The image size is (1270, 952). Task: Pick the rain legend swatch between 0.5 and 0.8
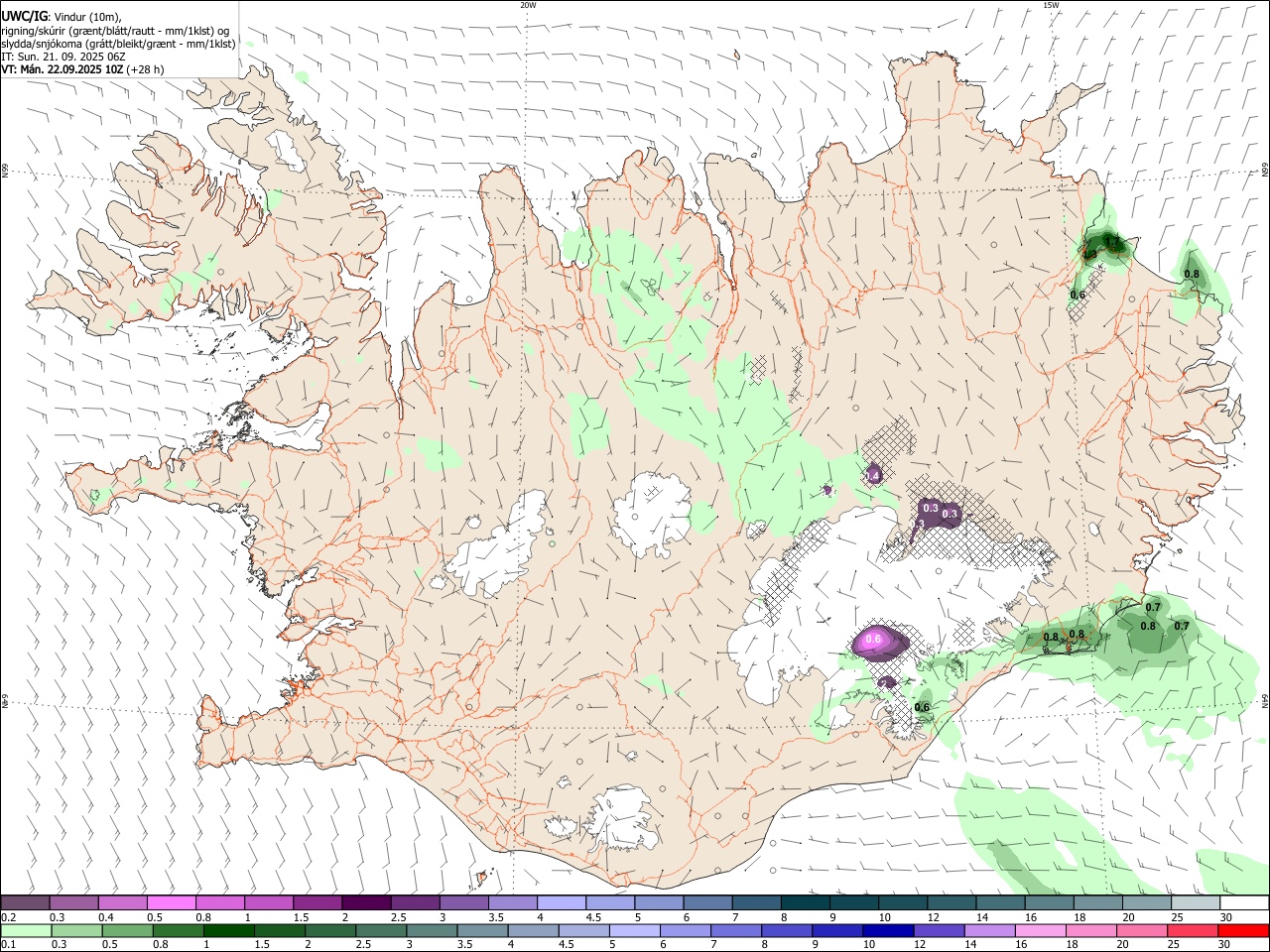point(127,930)
